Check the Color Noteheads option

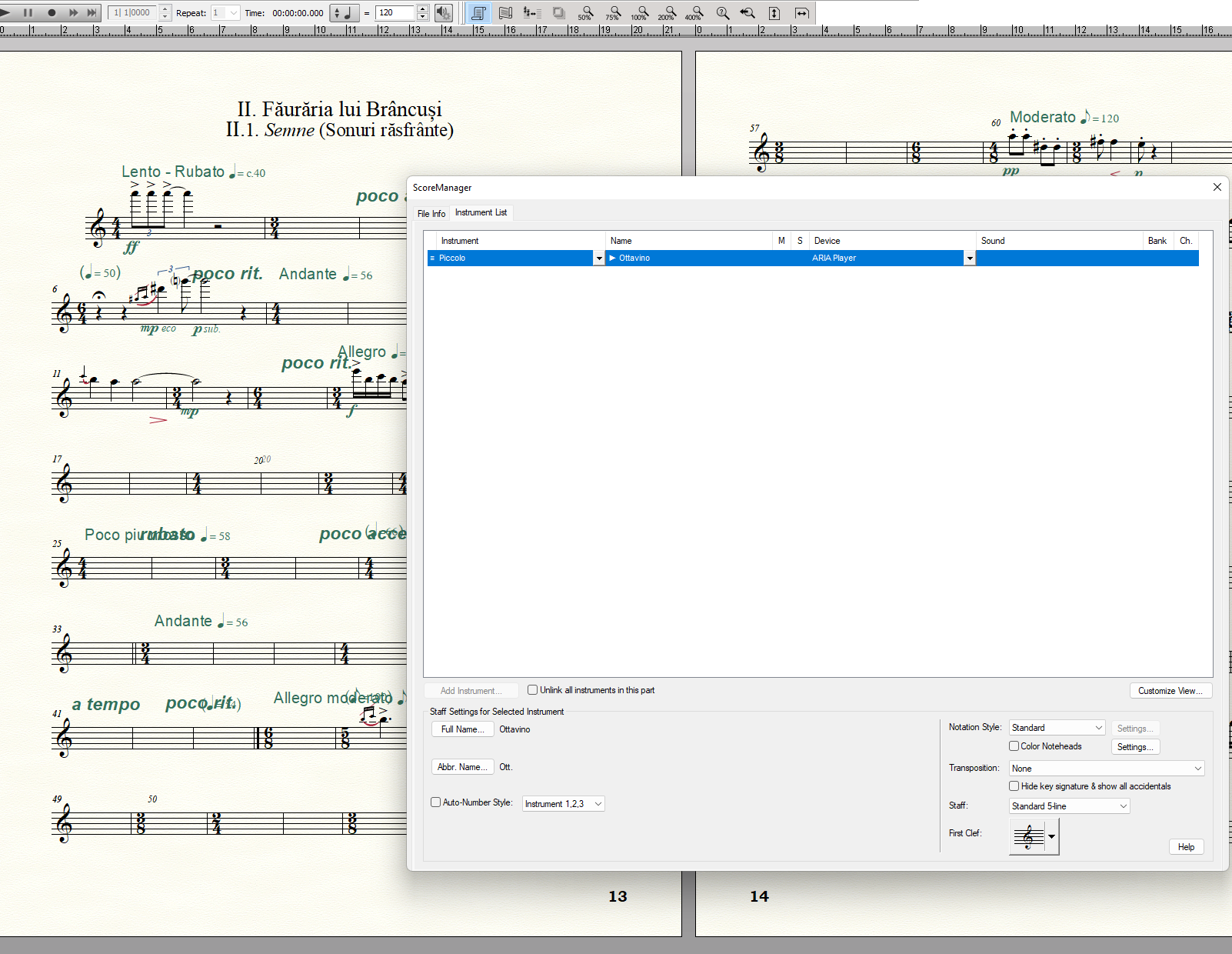pos(1014,746)
